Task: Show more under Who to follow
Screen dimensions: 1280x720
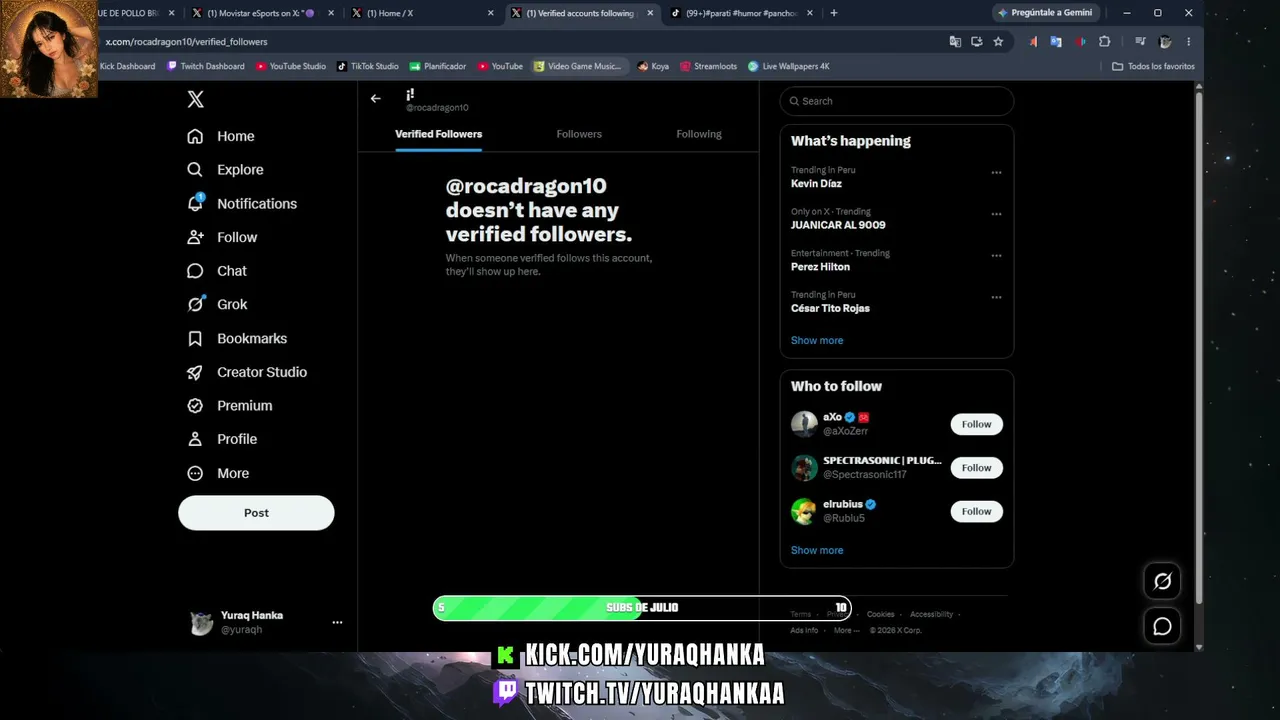Action: (x=817, y=550)
